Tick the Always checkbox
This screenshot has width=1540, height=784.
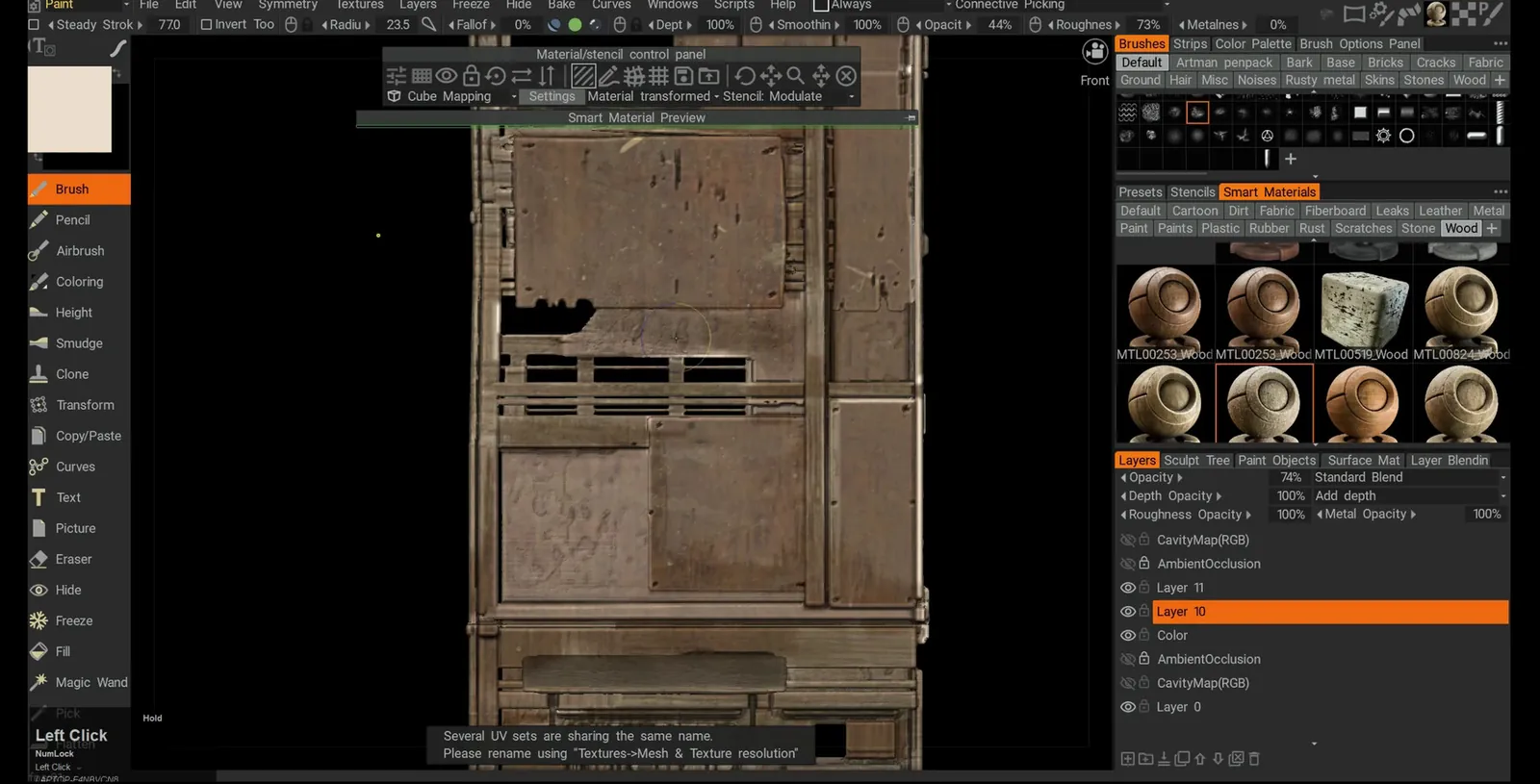tap(821, 5)
